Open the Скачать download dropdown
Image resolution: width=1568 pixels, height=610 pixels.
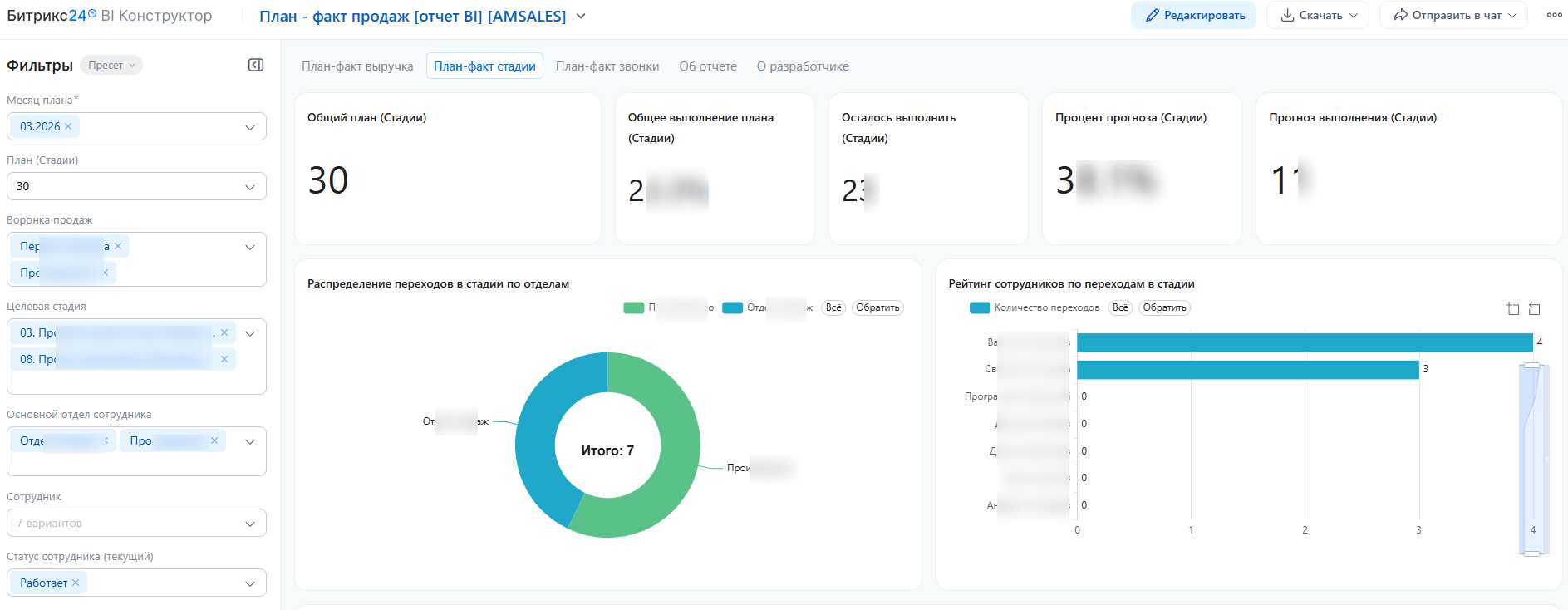[1317, 16]
